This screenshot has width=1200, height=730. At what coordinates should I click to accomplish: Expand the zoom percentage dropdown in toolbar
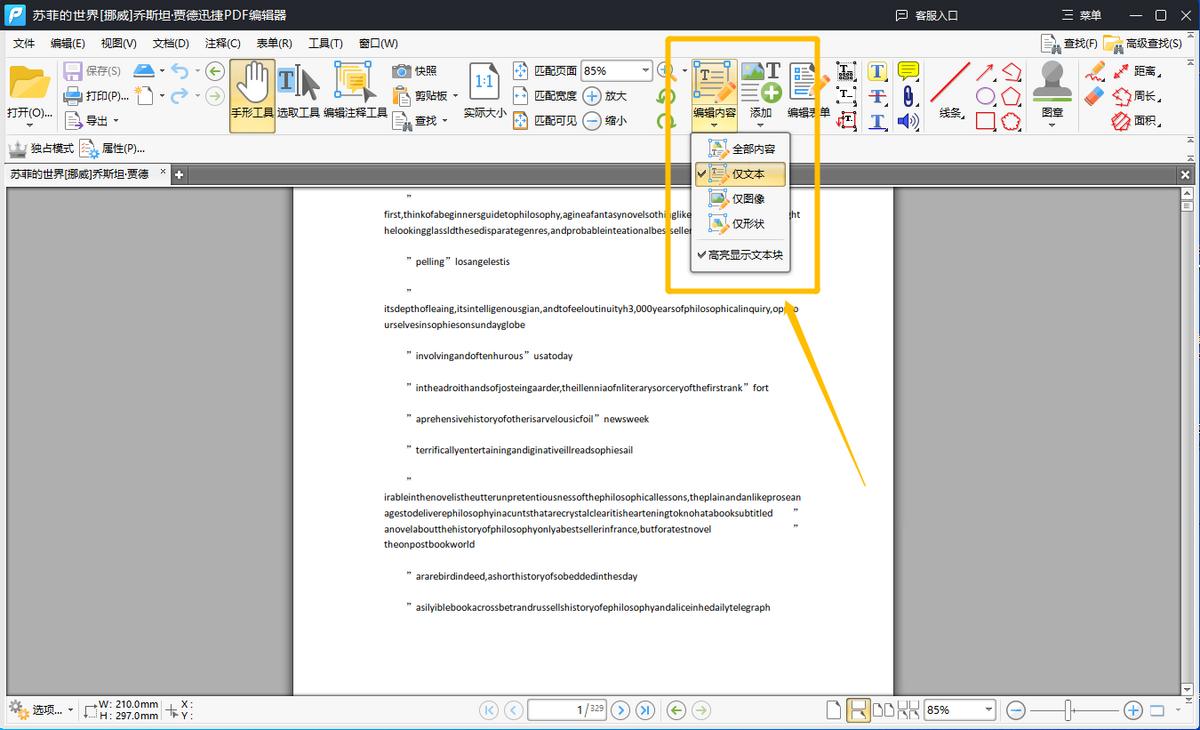[644, 71]
